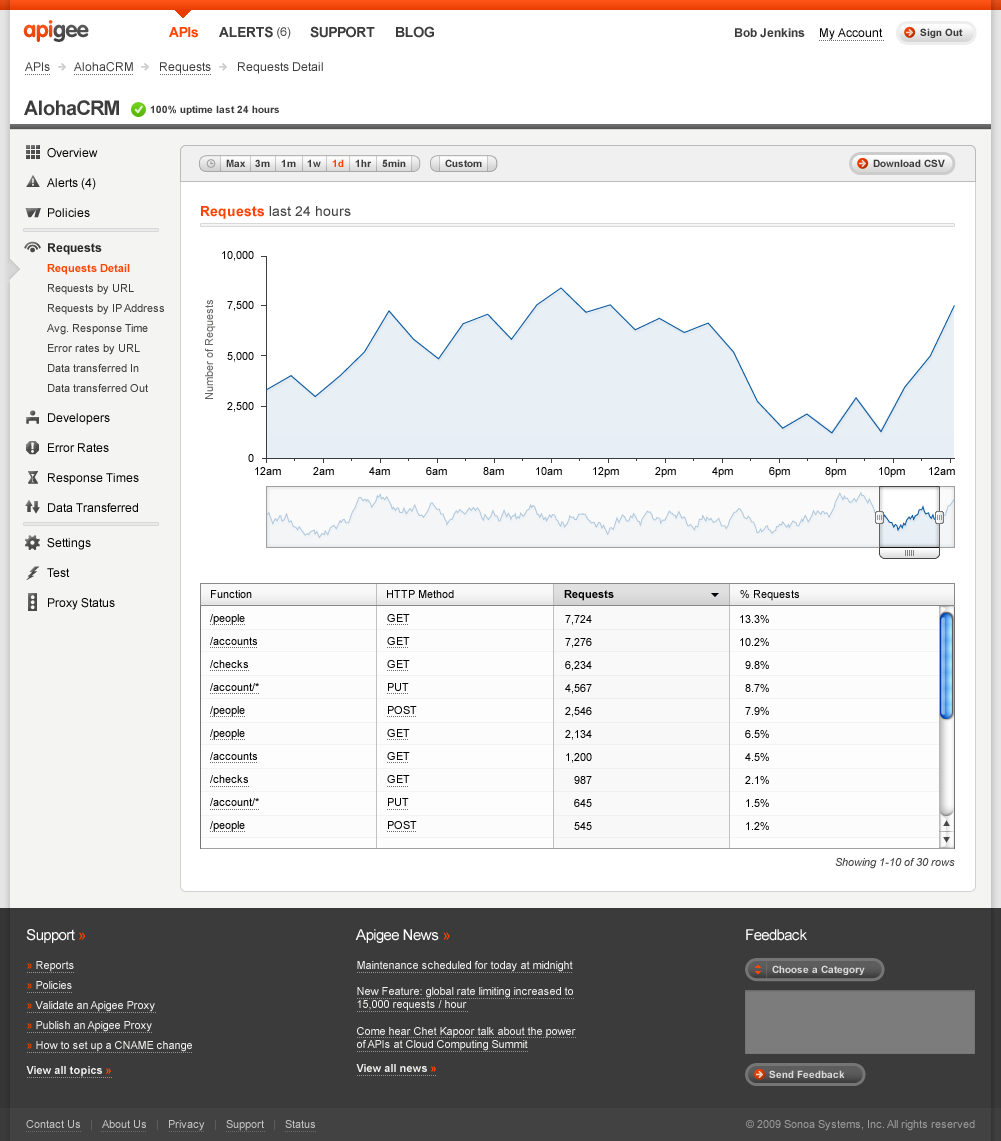Click the Requests column sort arrow
The width and height of the screenshot is (1001, 1141).
pyautogui.click(x=714, y=595)
